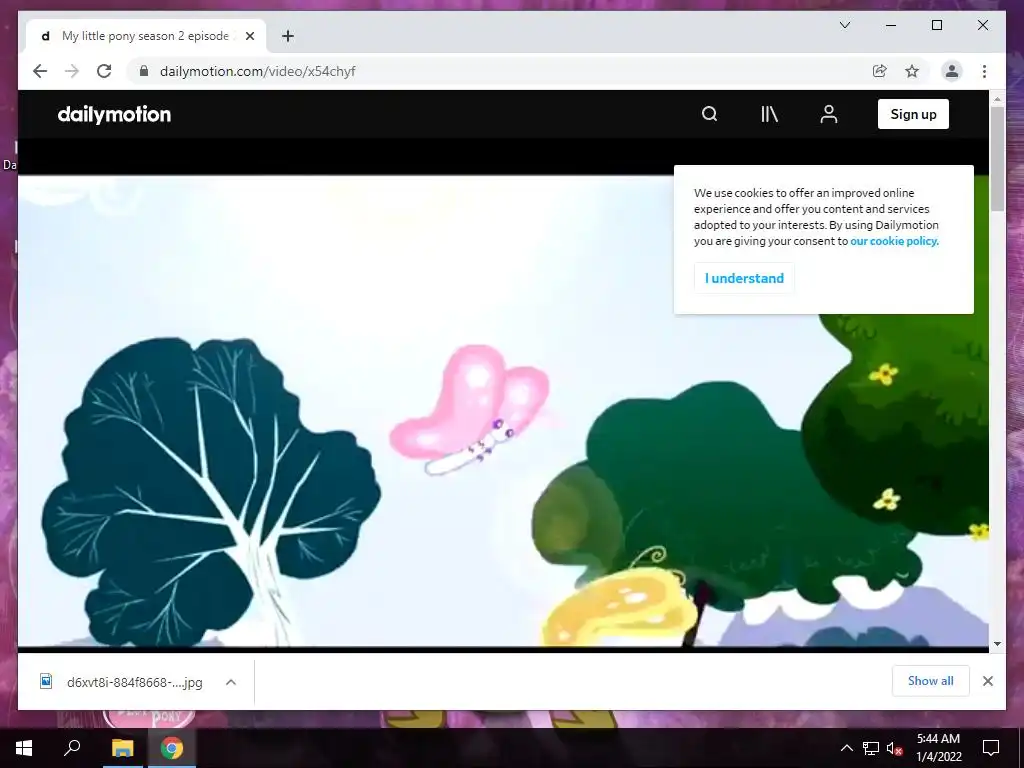Minimize the Chrome window
The height and width of the screenshot is (768, 1024).
pyautogui.click(x=891, y=25)
